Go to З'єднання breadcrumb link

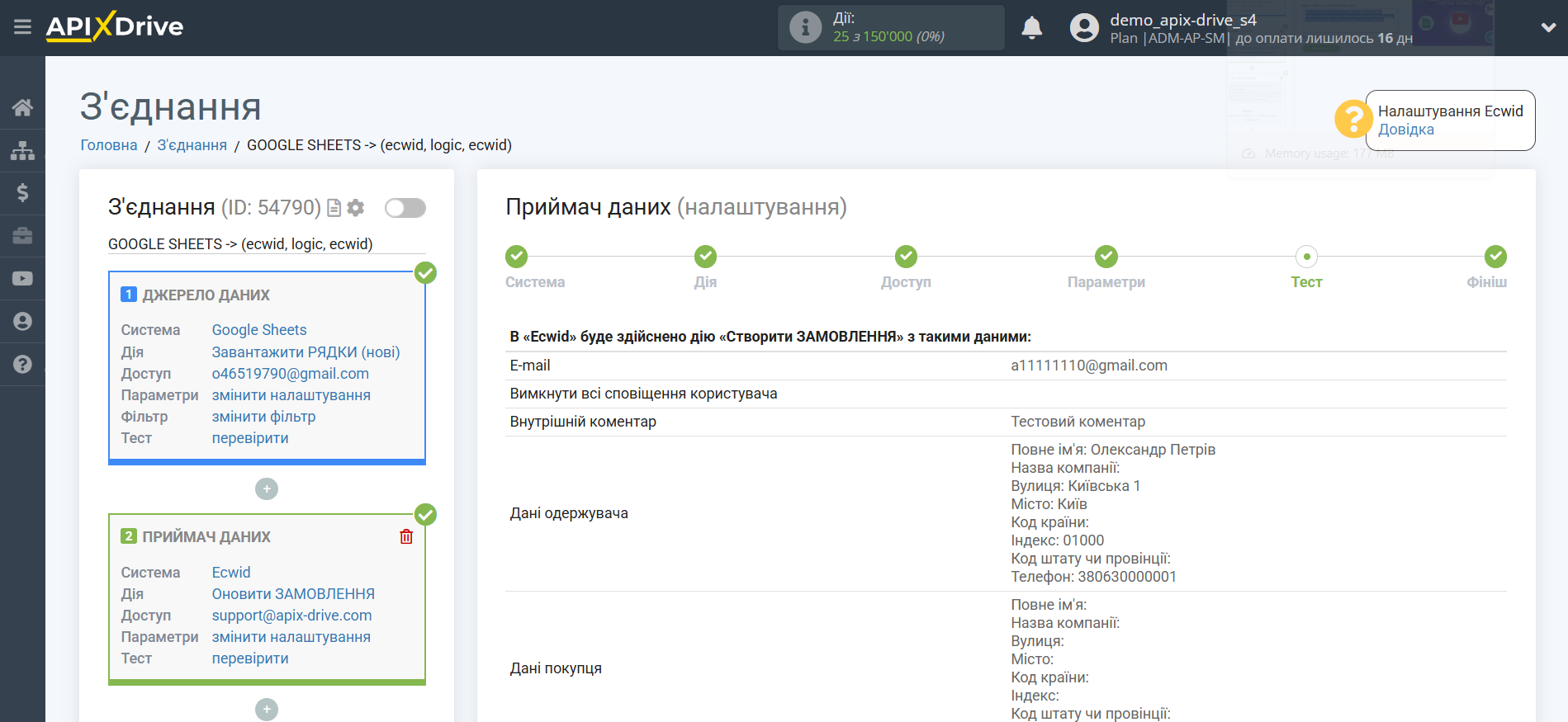pos(192,145)
